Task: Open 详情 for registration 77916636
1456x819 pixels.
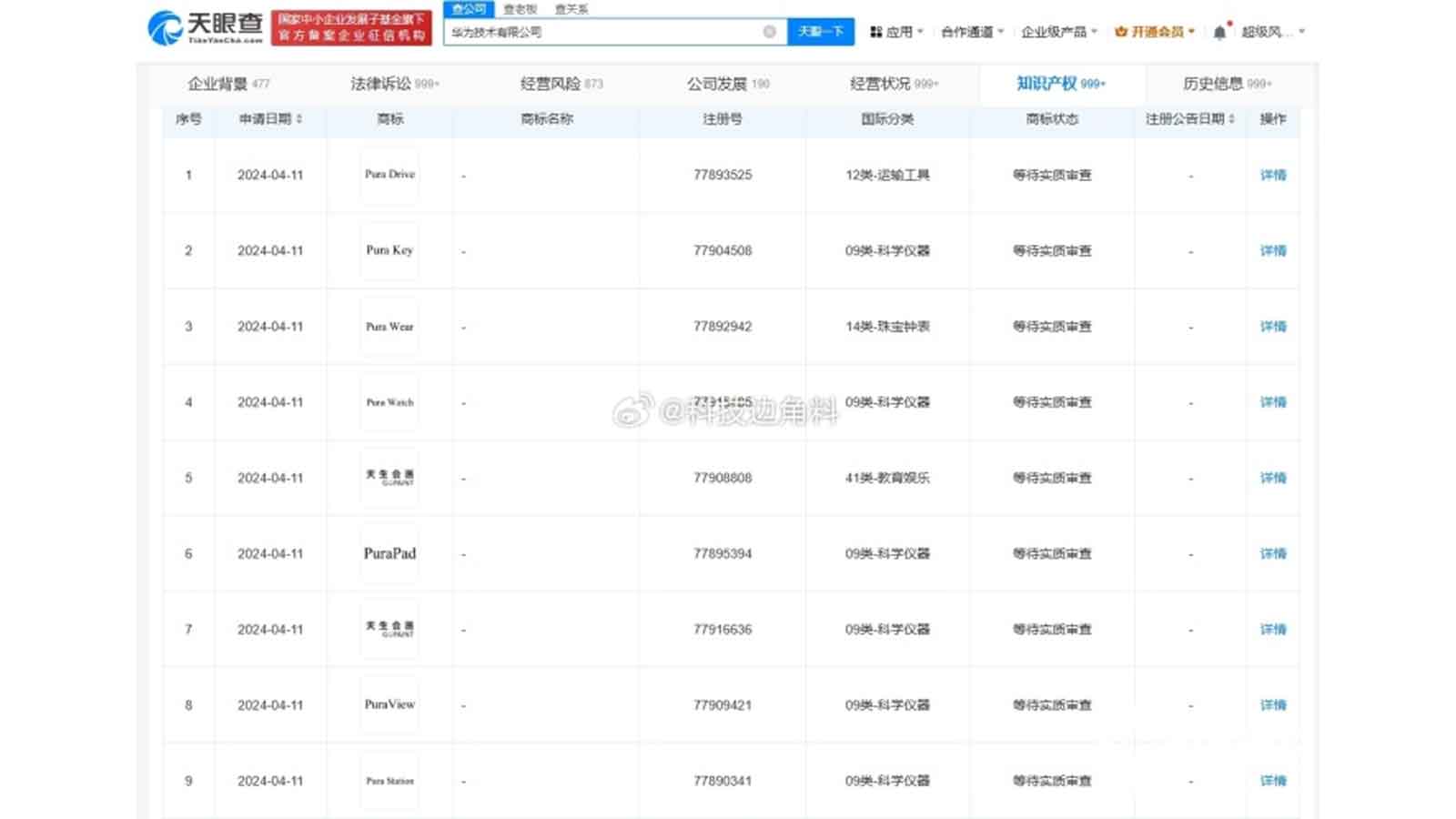Action: [1273, 629]
